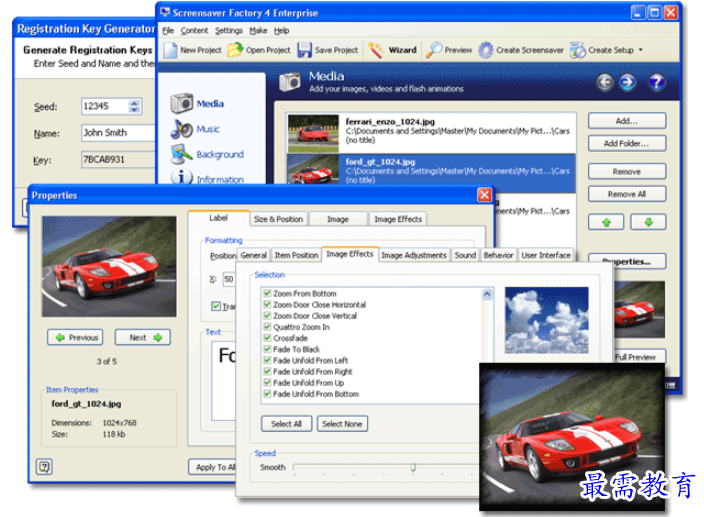The width and height of the screenshot is (704, 517).
Task: Click the New Project toolbar icon
Action: [171, 50]
